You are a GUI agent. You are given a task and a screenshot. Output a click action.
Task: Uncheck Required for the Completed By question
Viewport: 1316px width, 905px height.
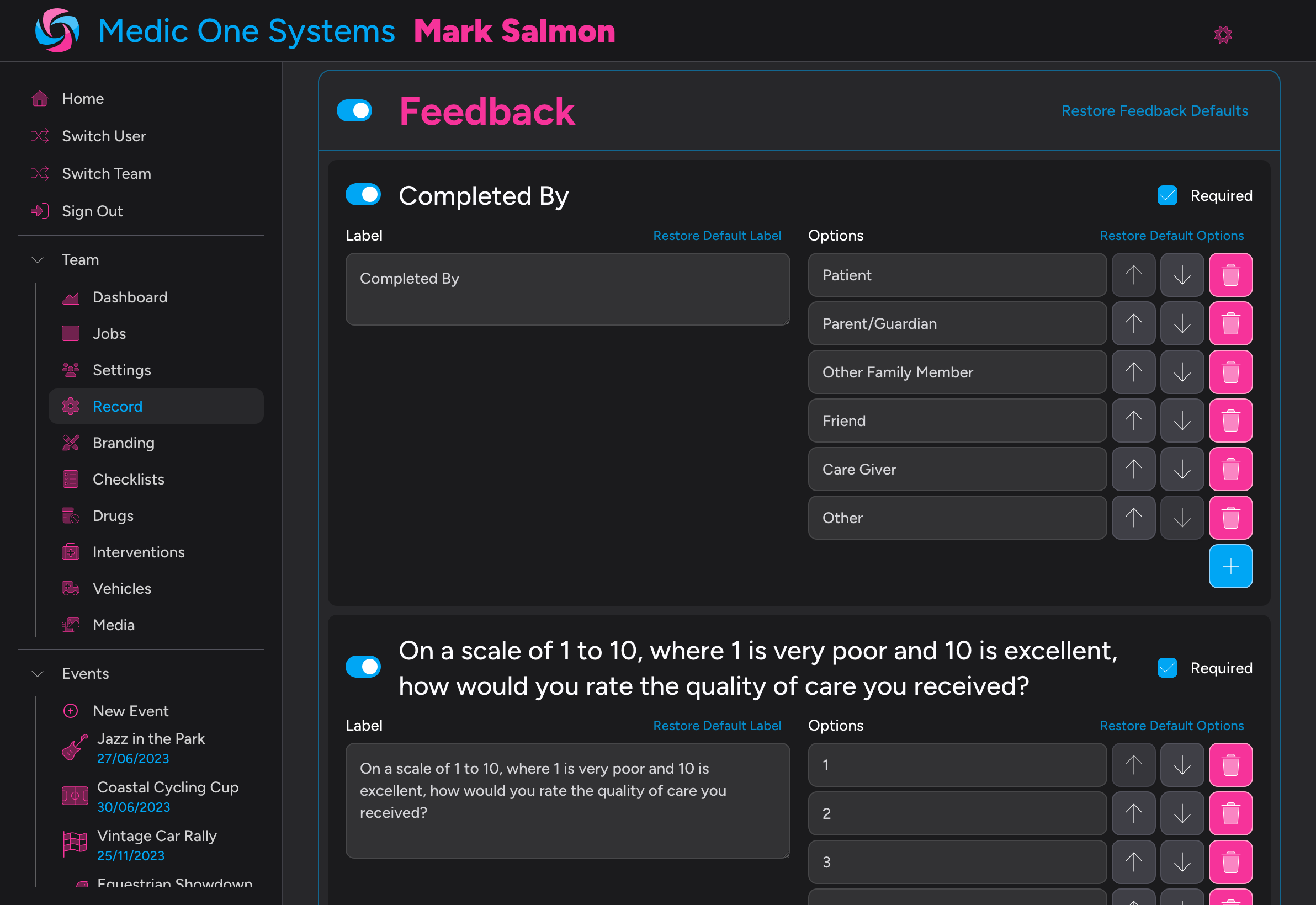pyautogui.click(x=1167, y=196)
